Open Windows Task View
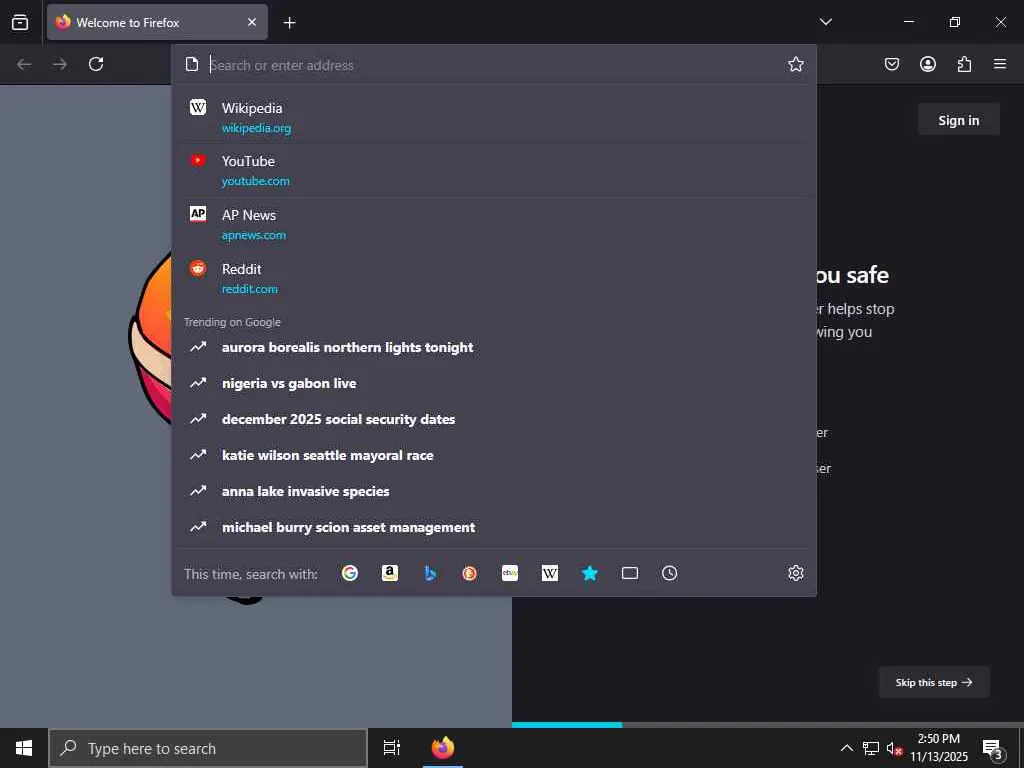The image size is (1024, 768). coord(392,748)
